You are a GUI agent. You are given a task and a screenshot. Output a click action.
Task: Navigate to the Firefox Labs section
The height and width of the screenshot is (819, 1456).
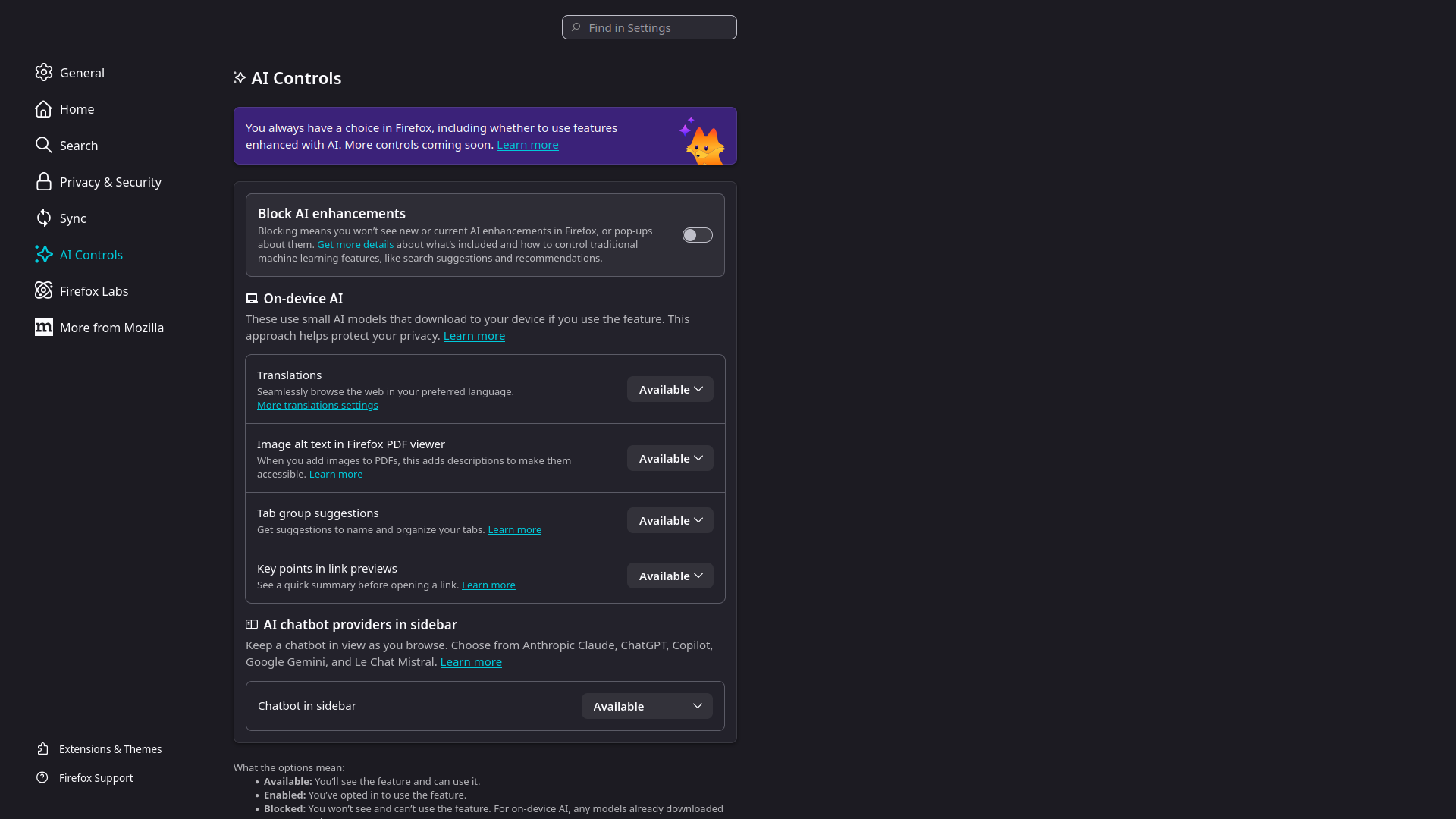(93, 290)
